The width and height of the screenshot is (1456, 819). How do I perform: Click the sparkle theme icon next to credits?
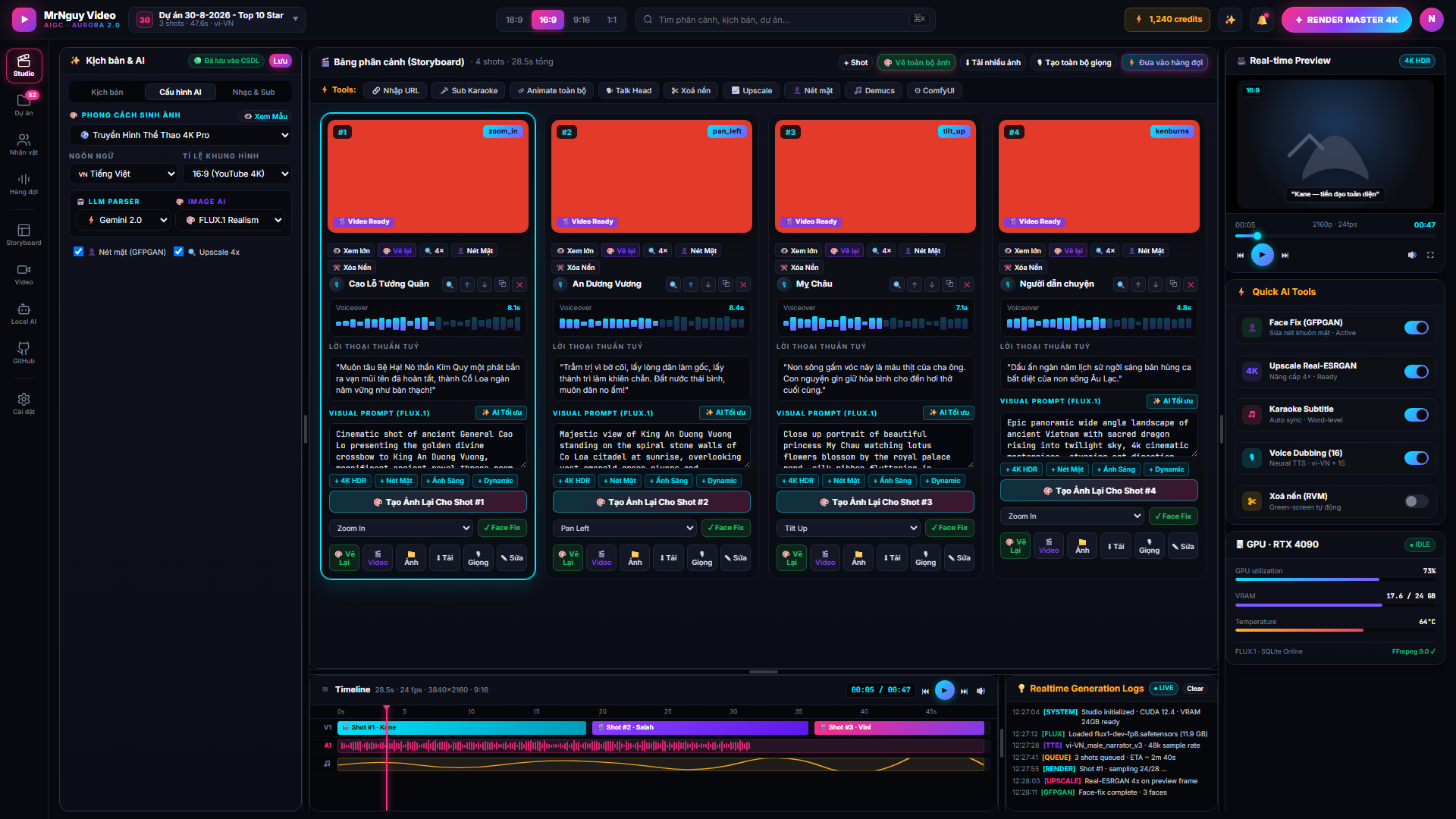[1230, 20]
